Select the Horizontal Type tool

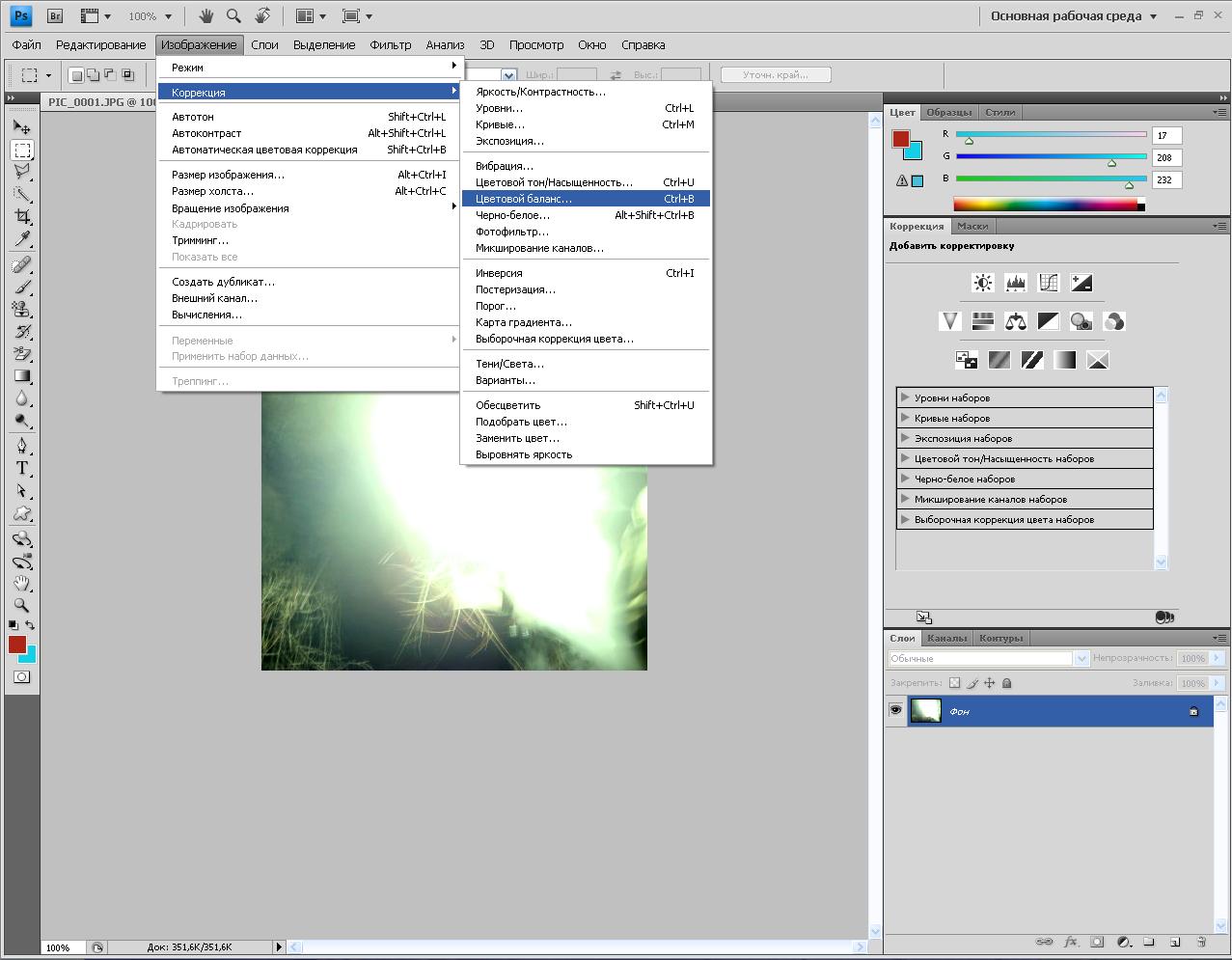[x=22, y=468]
